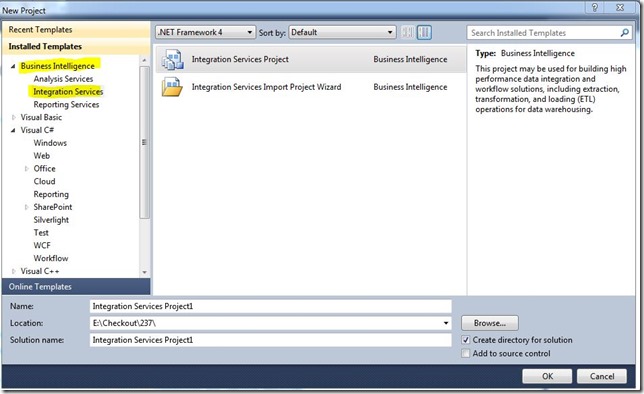
Task: Click the template tree scrollbar thumb
Action: coord(144,142)
